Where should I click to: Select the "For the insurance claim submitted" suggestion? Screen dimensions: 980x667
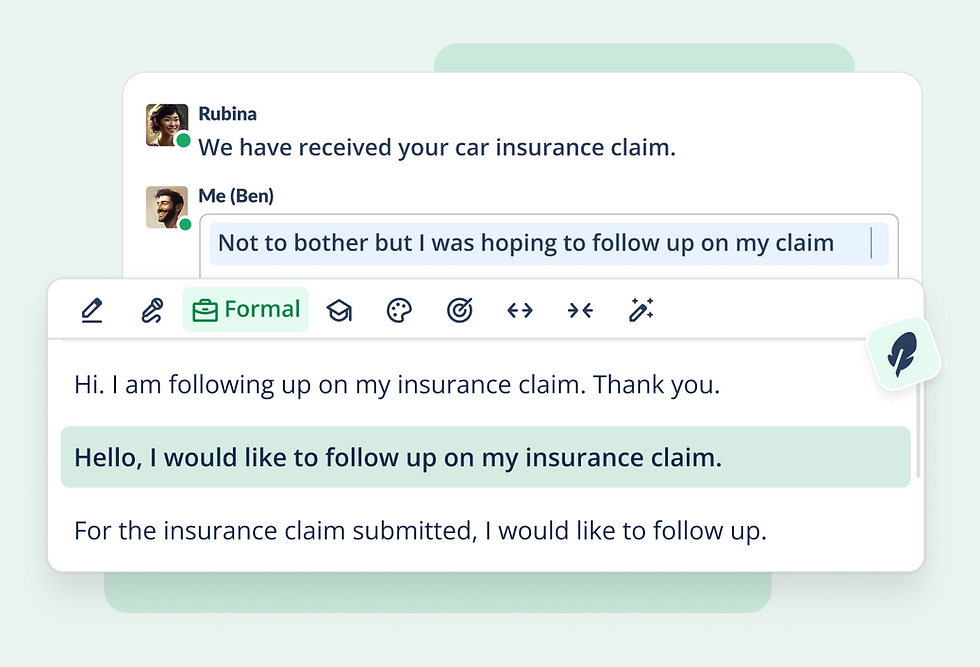click(x=420, y=531)
